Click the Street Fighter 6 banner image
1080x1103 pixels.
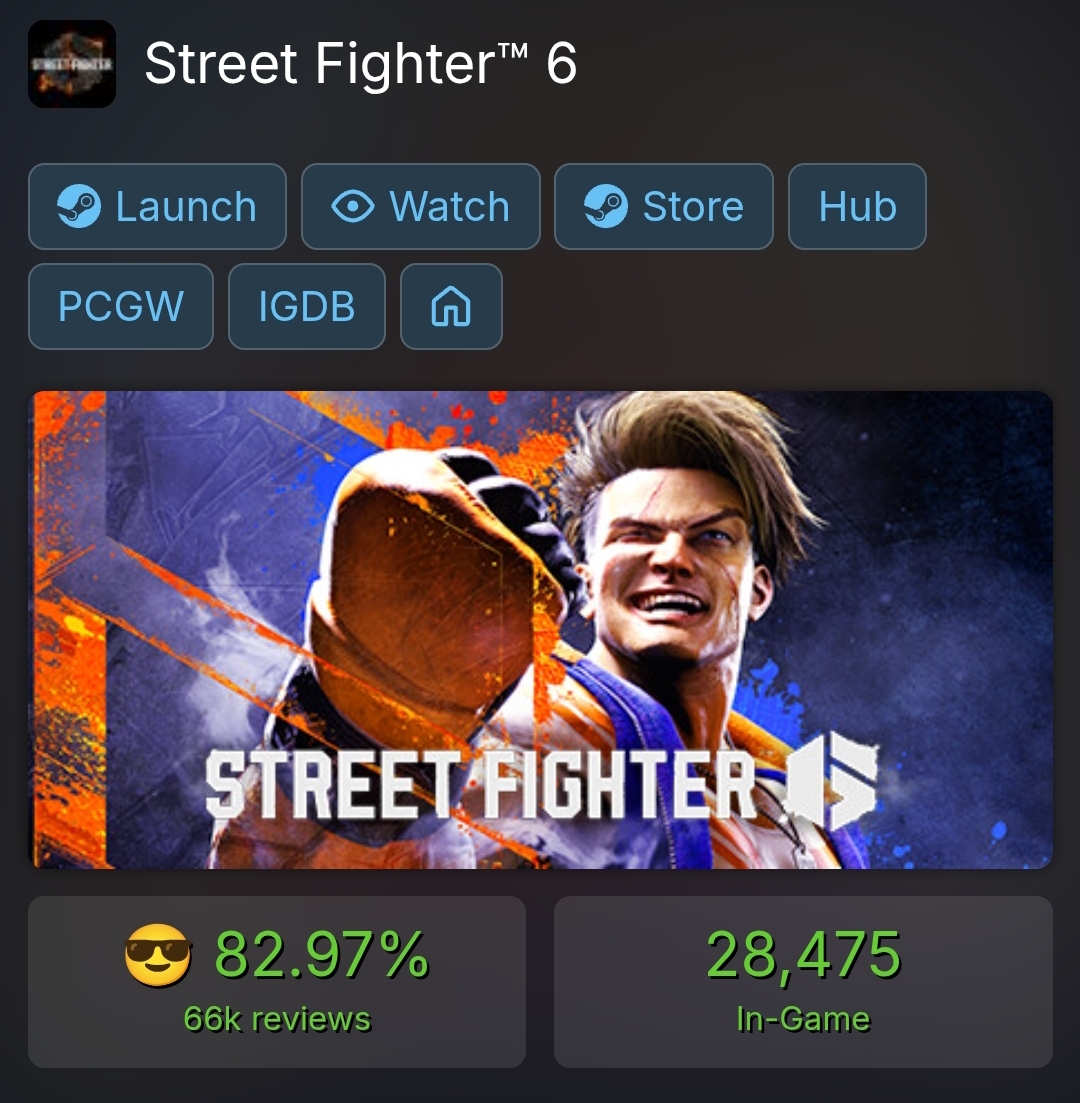point(540,630)
